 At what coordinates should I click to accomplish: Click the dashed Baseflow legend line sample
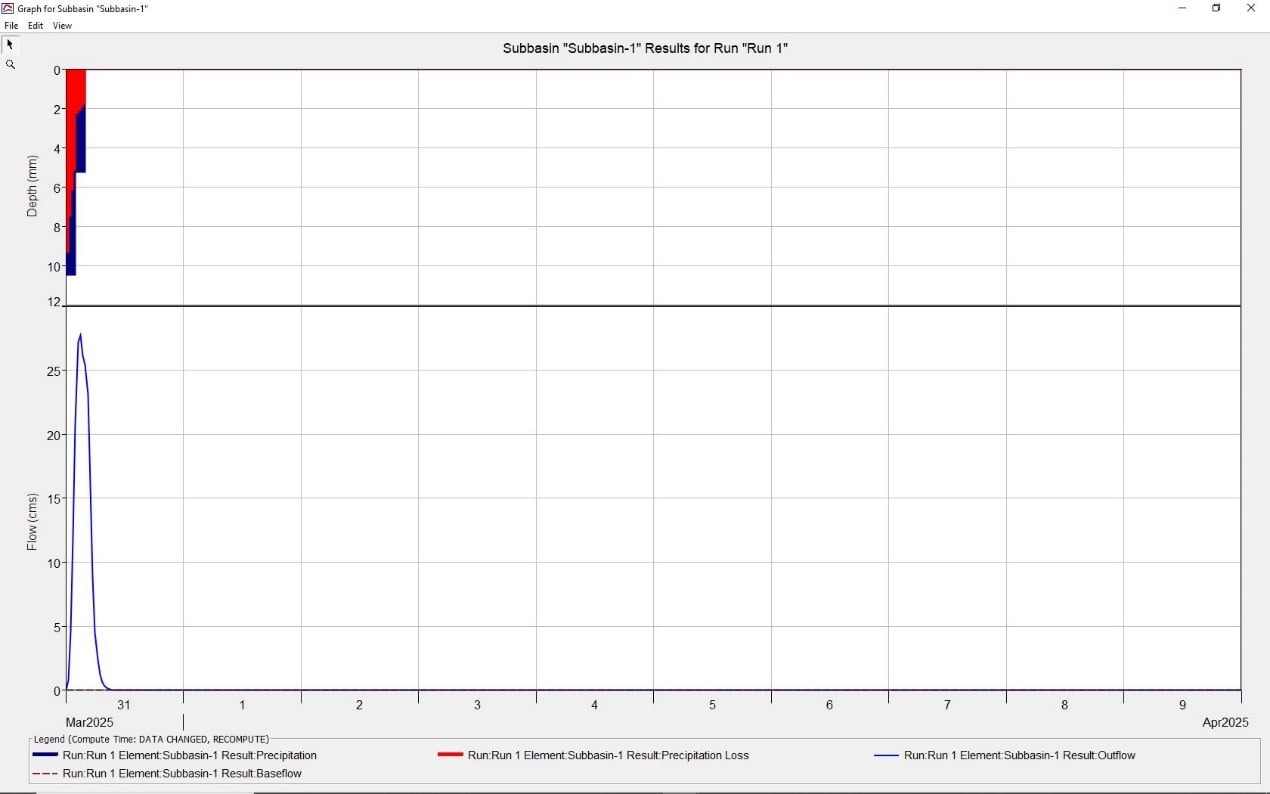click(x=45, y=774)
